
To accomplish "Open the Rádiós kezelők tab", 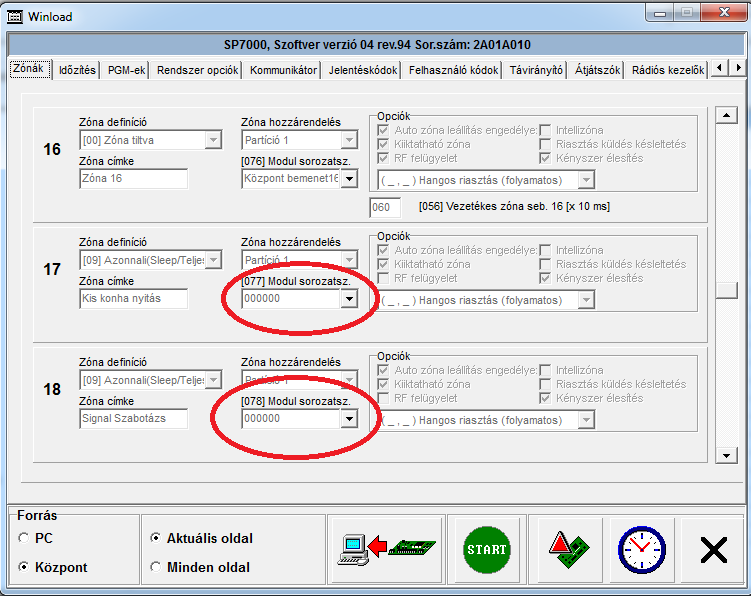I will (668, 70).
